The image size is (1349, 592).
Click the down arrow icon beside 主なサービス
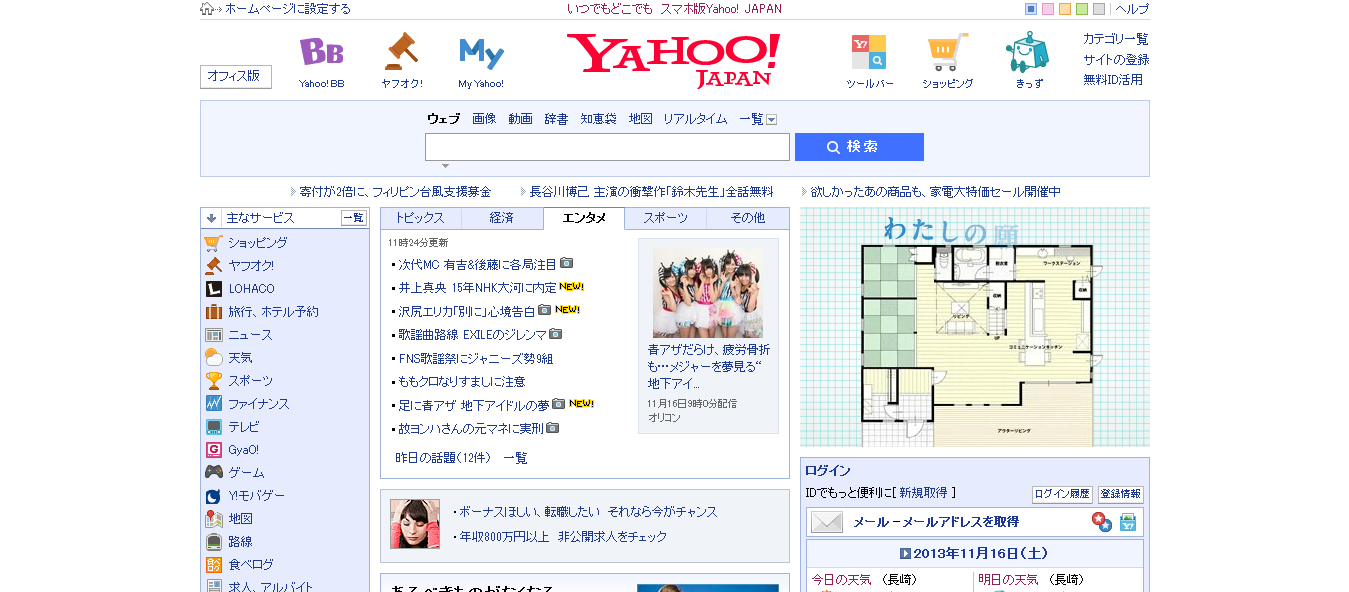pyautogui.click(x=211, y=218)
